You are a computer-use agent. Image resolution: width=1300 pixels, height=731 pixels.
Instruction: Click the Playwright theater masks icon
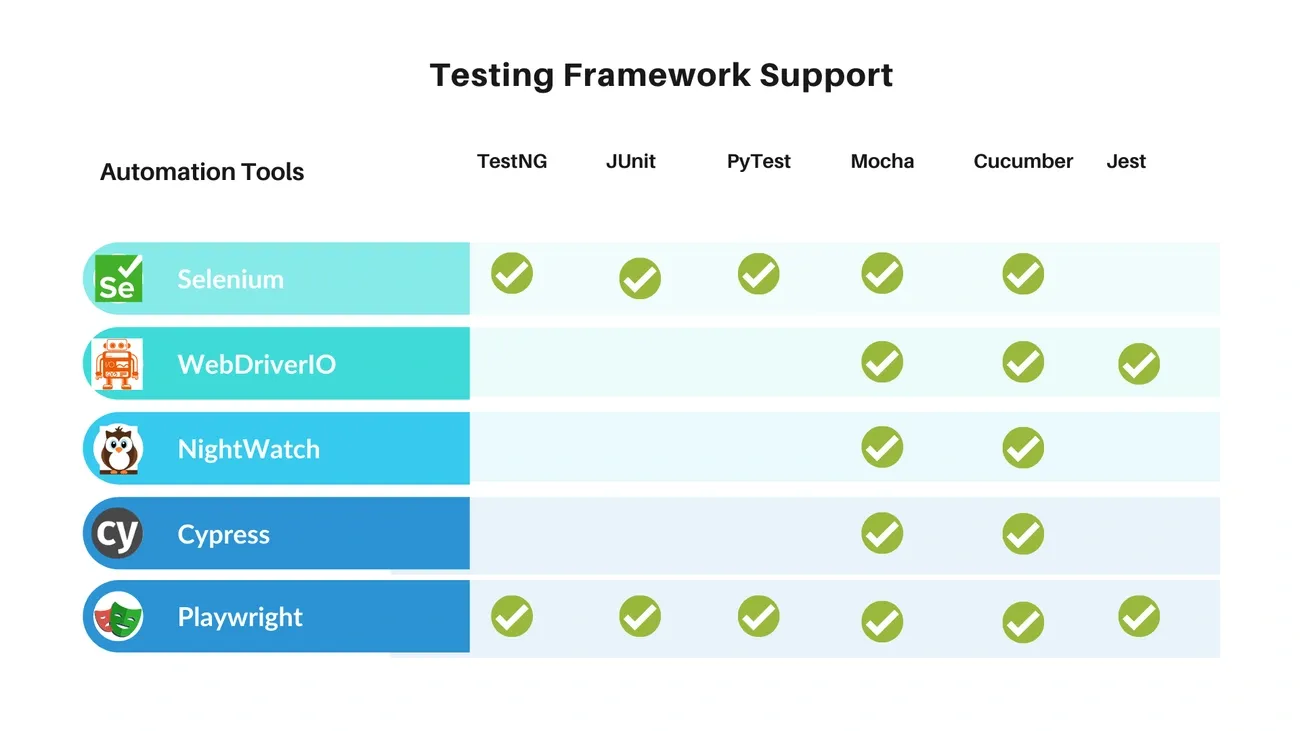pos(118,617)
